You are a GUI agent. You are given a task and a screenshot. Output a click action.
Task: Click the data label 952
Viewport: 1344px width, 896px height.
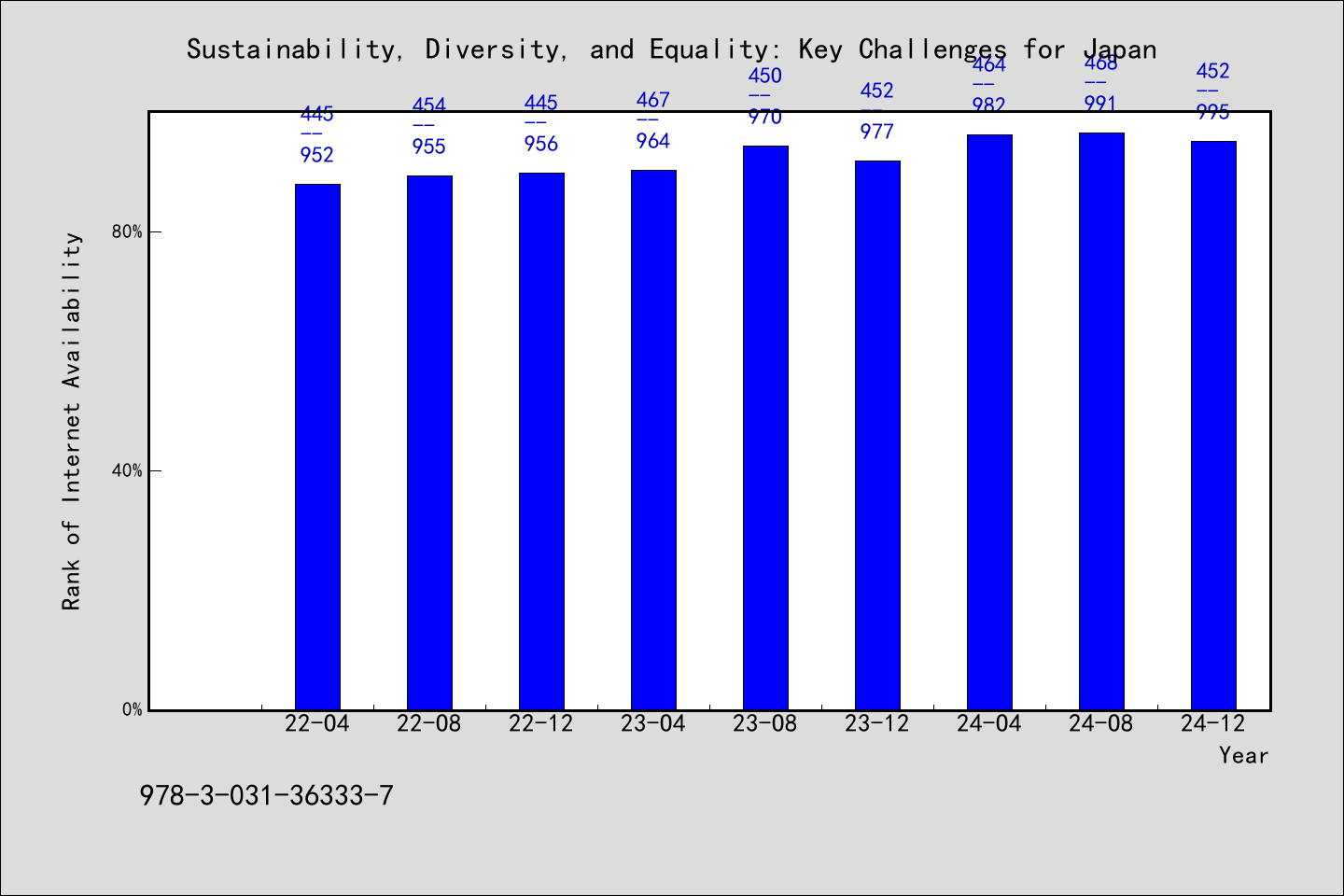[317, 155]
